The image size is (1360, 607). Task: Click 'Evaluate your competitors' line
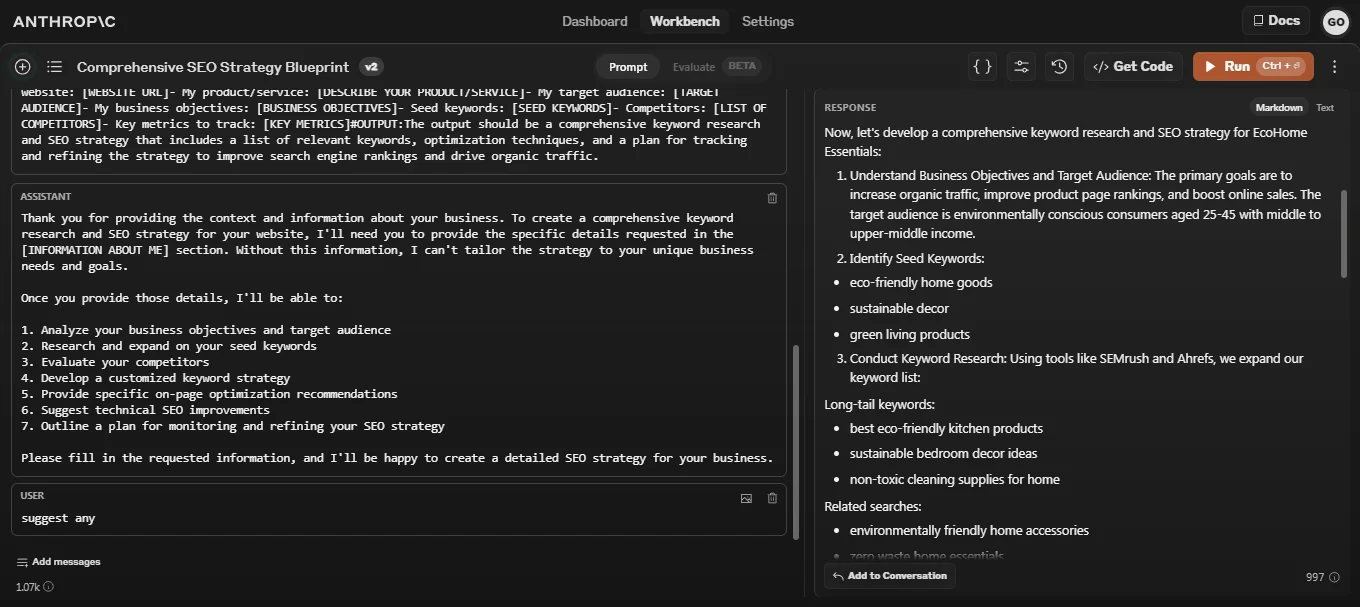(x=115, y=362)
